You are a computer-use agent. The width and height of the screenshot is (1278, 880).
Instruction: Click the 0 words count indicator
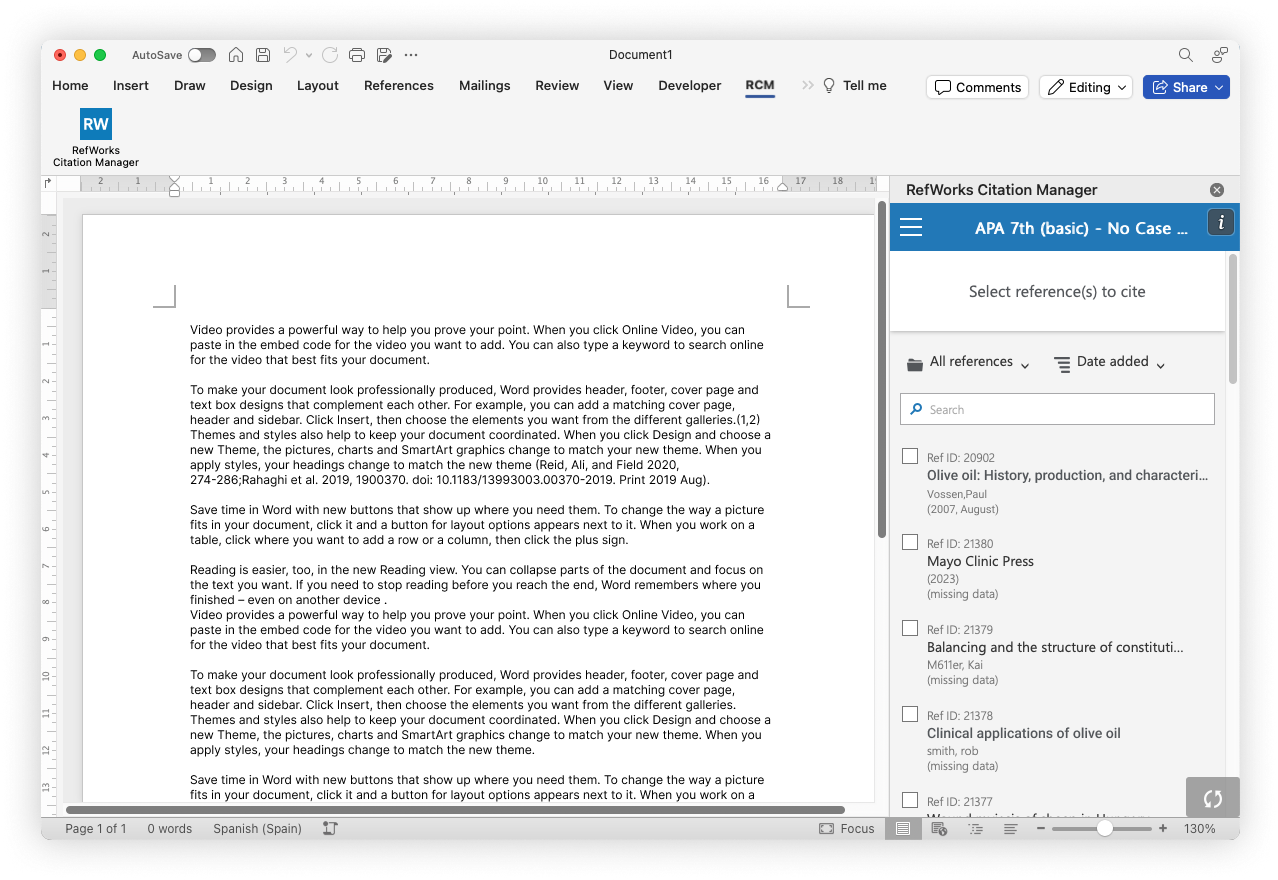coord(170,829)
